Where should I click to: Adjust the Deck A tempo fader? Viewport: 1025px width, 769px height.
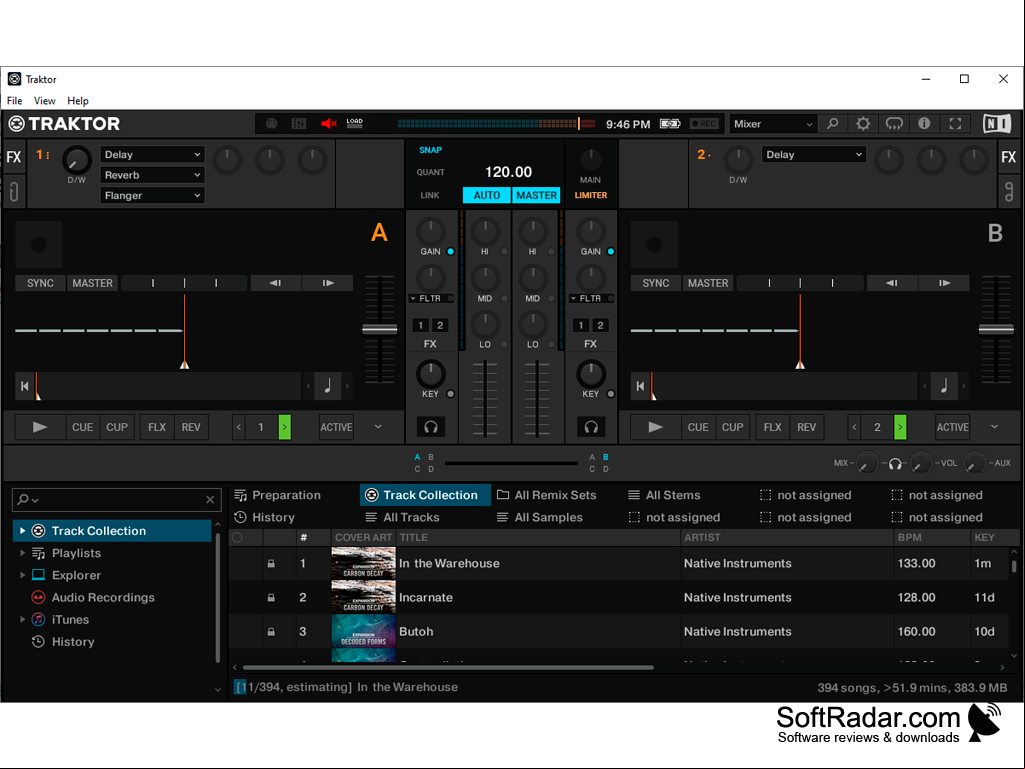click(x=380, y=330)
